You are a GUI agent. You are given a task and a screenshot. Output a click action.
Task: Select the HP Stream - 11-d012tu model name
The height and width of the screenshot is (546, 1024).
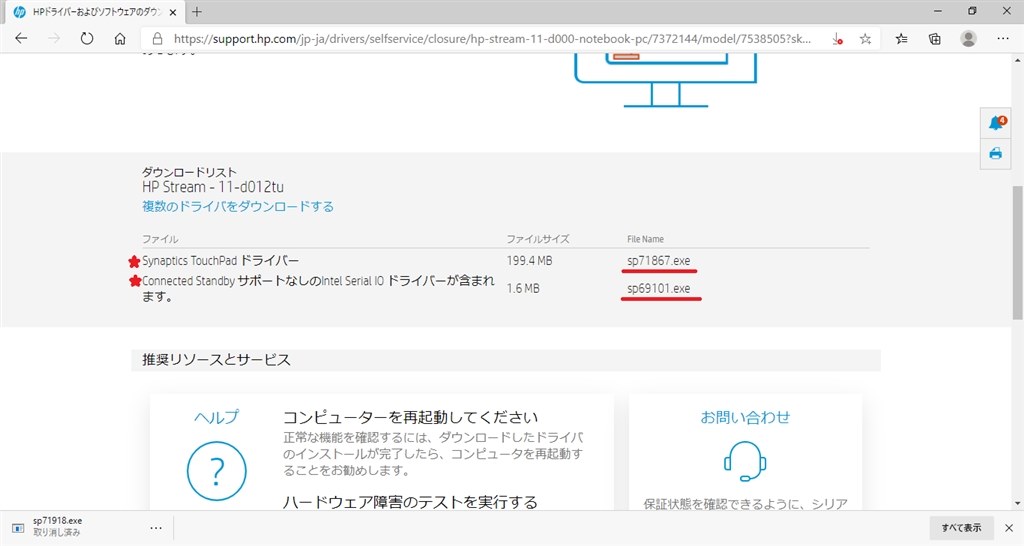[x=213, y=187]
